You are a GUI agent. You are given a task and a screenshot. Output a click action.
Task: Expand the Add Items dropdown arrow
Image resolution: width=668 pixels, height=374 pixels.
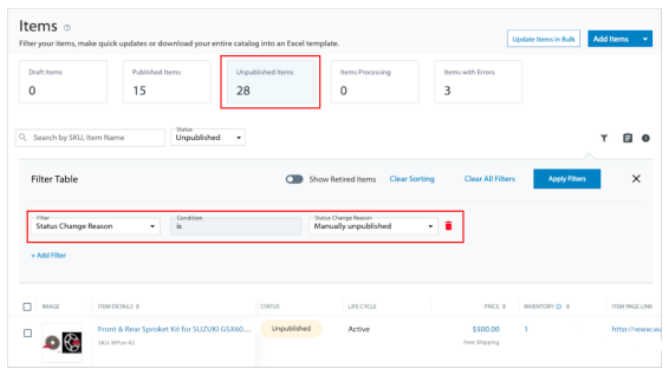coord(645,39)
